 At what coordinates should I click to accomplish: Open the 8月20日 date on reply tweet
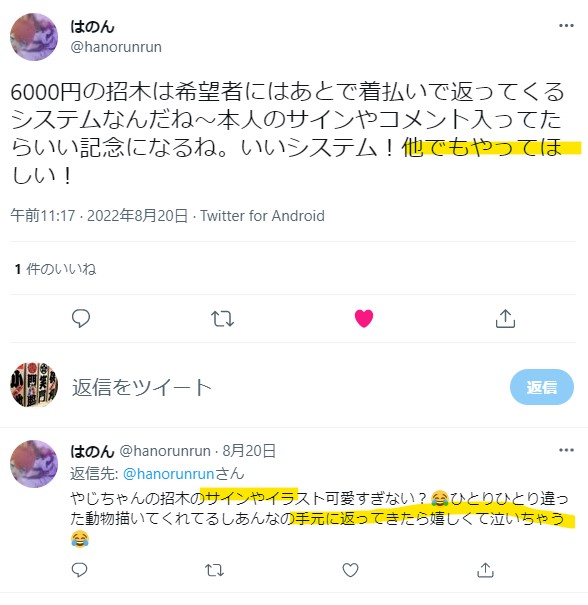coord(249,451)
